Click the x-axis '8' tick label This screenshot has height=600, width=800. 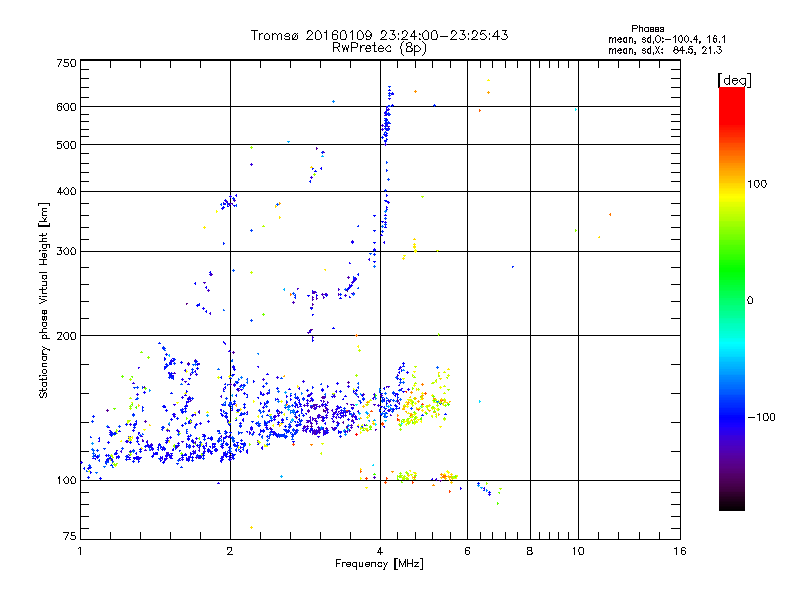click(530, 551)
